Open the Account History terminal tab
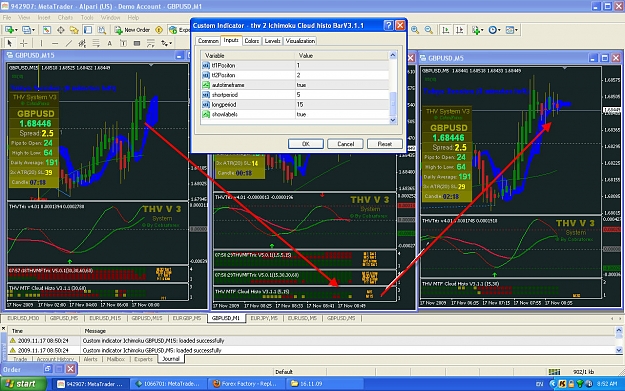Viewport: 625px width, 391px height. pyautogui.click(x=55, y=359)
